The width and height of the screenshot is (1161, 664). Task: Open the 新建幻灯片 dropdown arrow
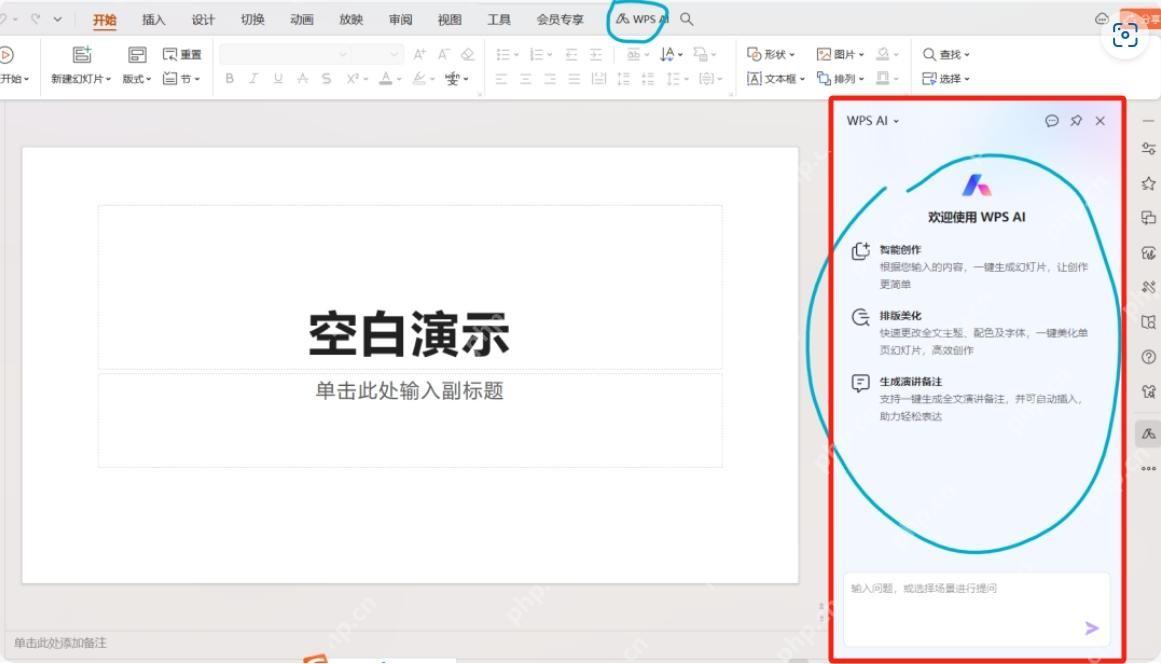(x=108, y=79)
